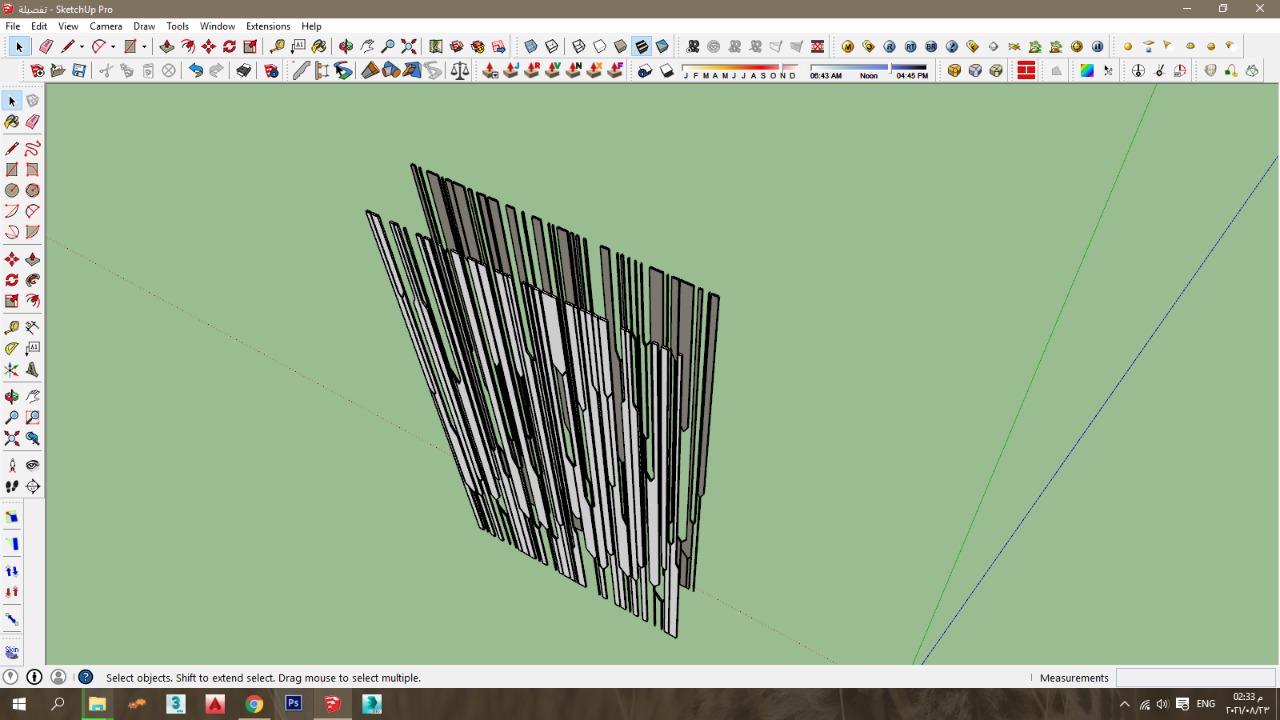Expand the Line tool dropdown arrow
1280x720 pixels.
click(82, 47)
